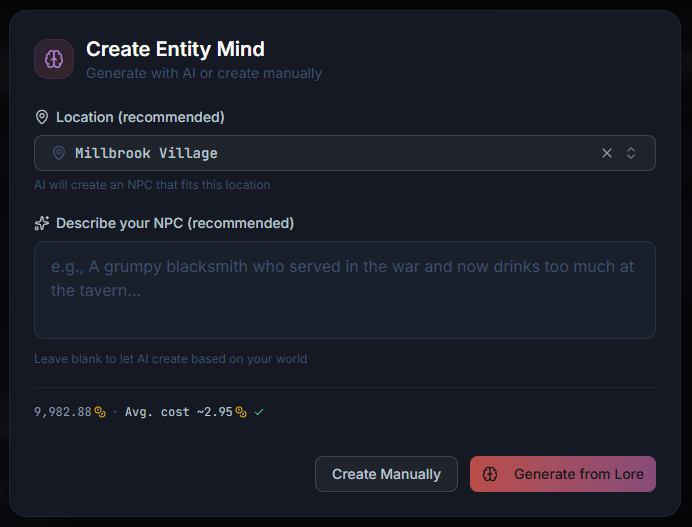This screenshot has width=692, height=527.
Task: Expand the location dropdown chevrons
Action: click(x=631, y=153)
